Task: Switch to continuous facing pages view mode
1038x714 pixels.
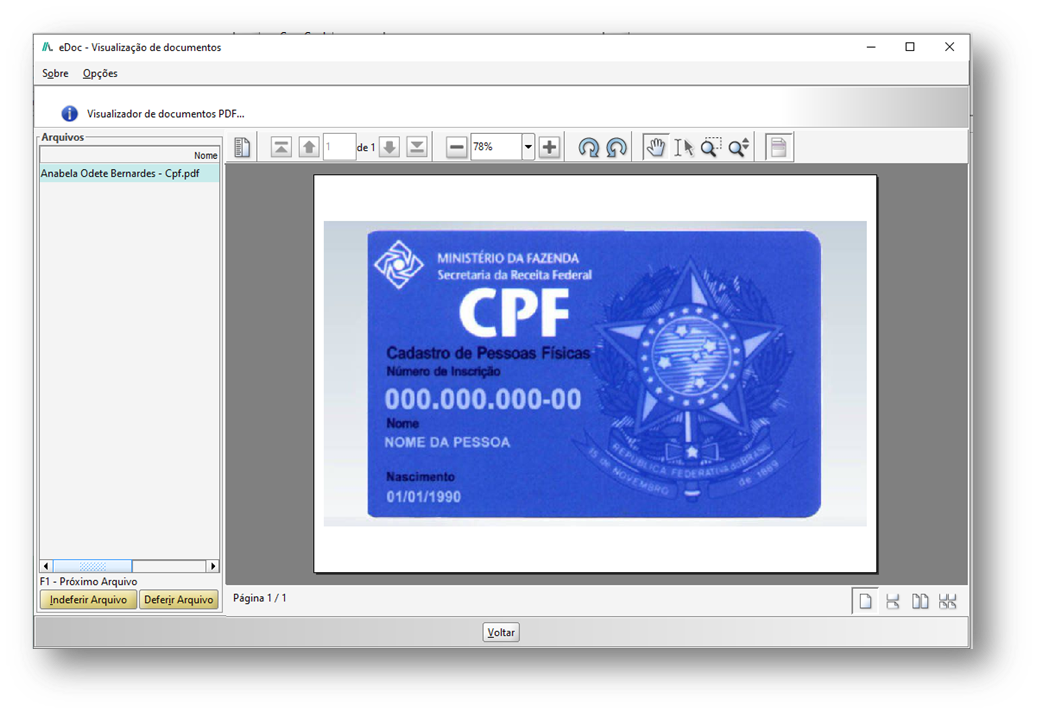Action: click(948, 602)
